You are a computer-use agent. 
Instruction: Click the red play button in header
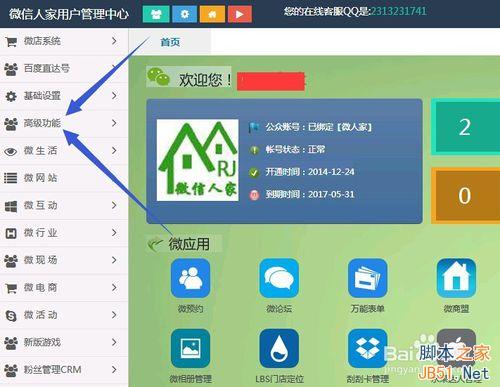click(240, 14)
